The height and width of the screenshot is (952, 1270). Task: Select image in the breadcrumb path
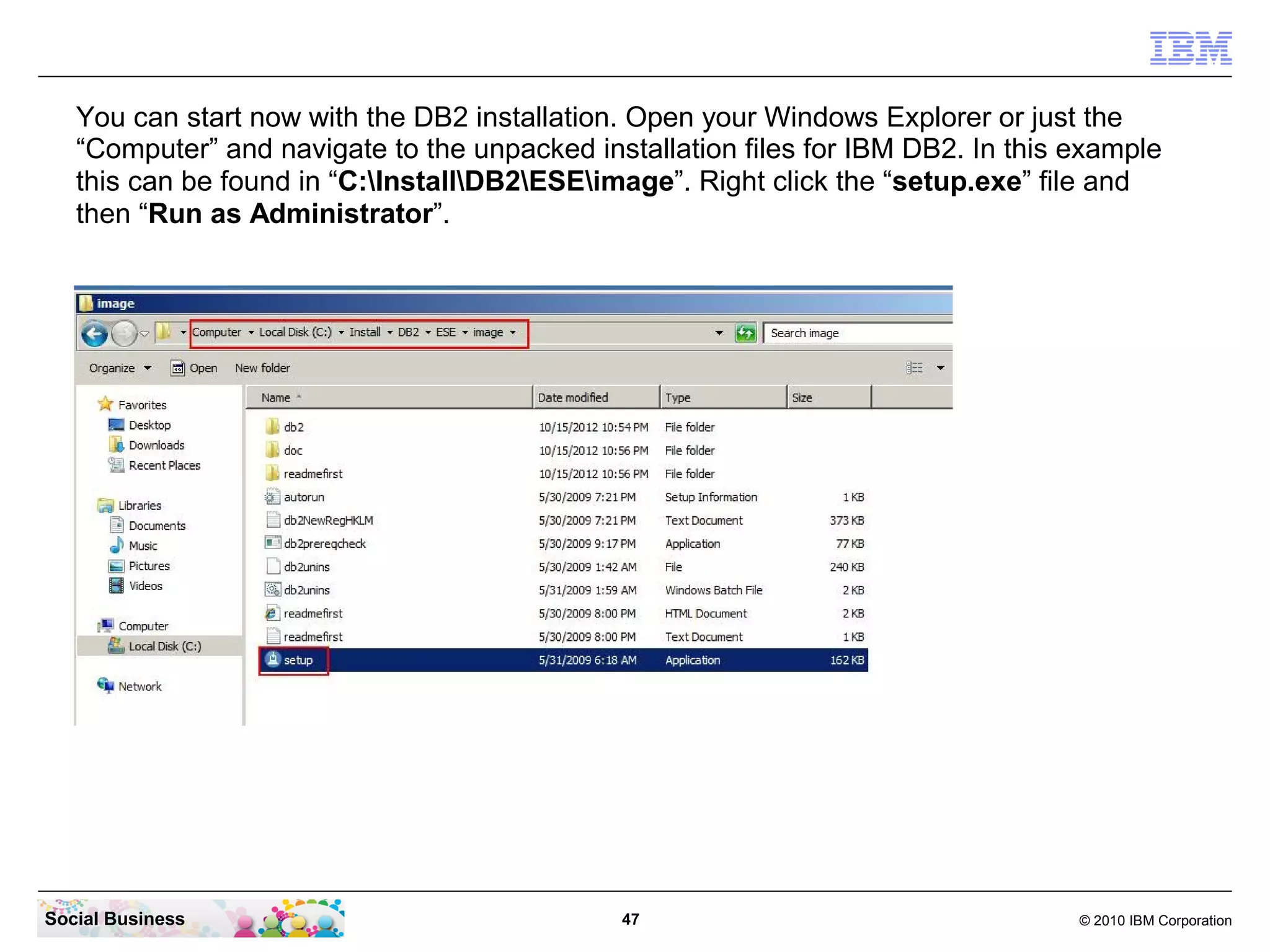coord(488,333)
